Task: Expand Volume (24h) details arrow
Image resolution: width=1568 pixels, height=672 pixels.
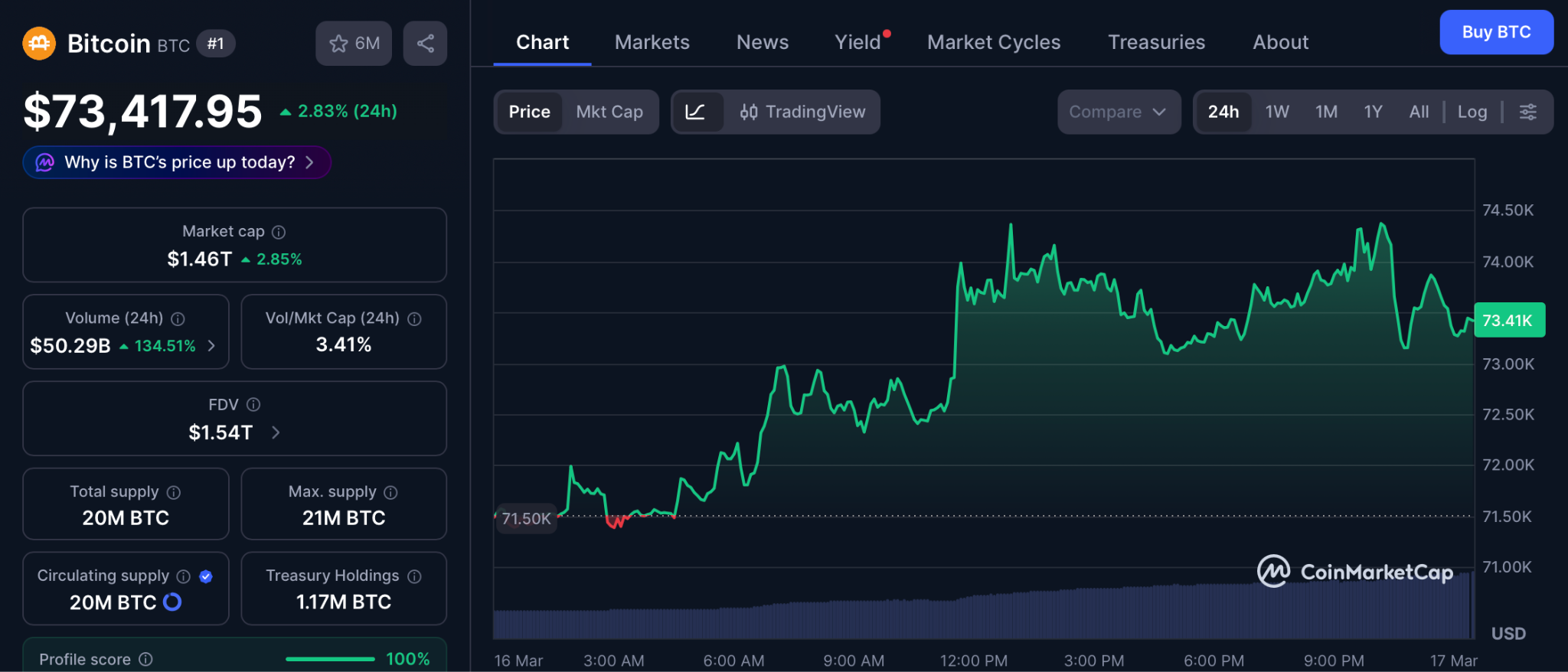Action: click(x=211, y=346)
